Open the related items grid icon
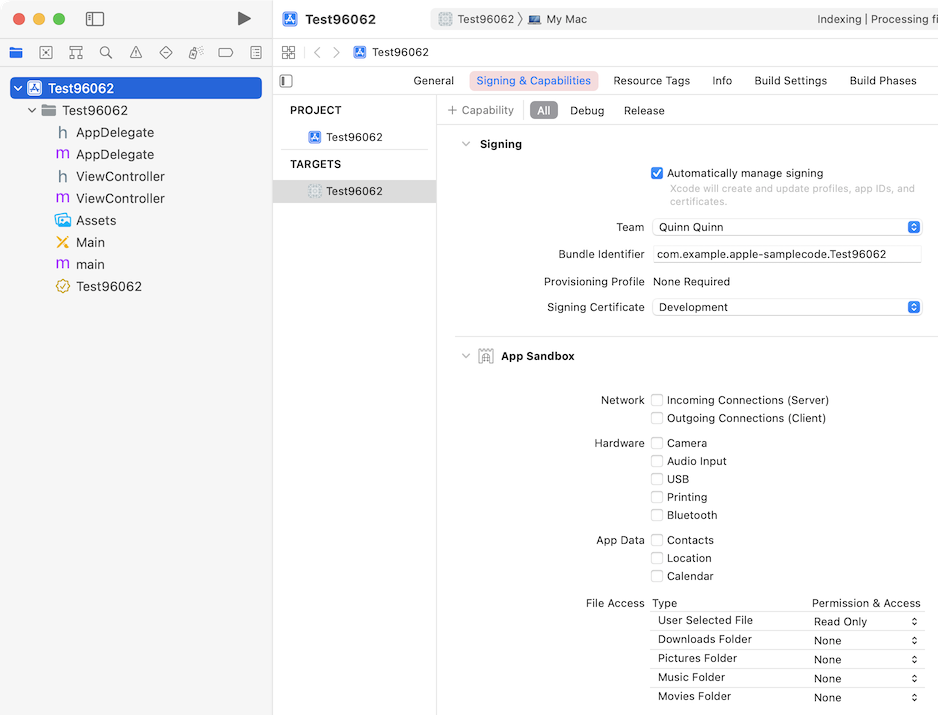The height and width of the screenshot is (715, 938). tap(288, 53)
